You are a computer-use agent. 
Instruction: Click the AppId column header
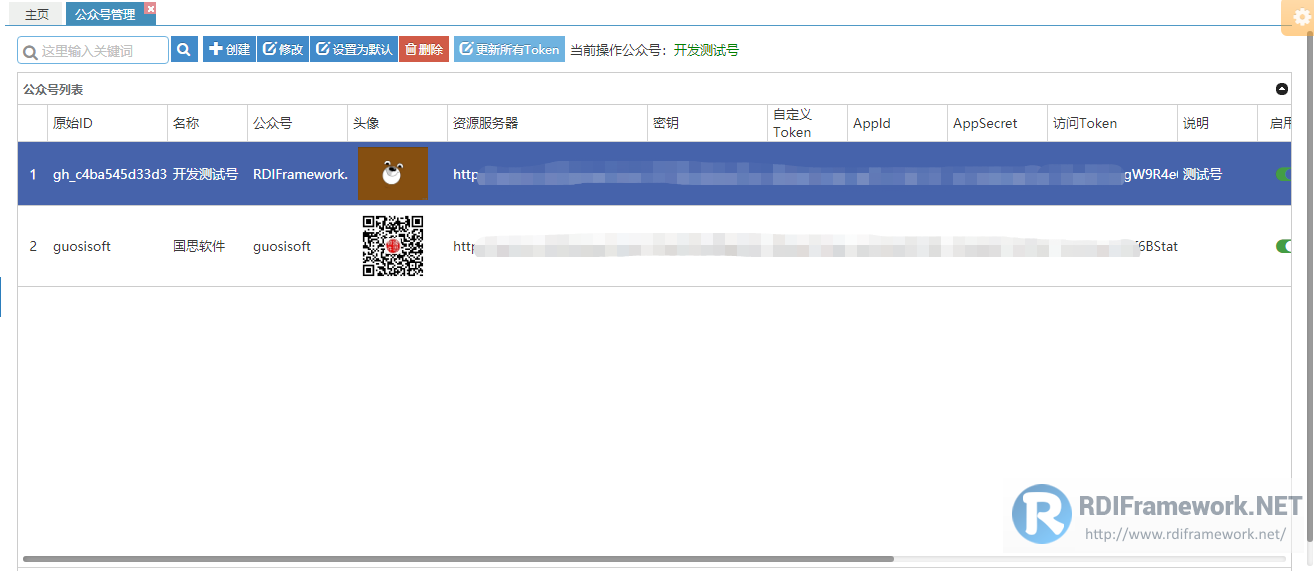pos(897,124)
